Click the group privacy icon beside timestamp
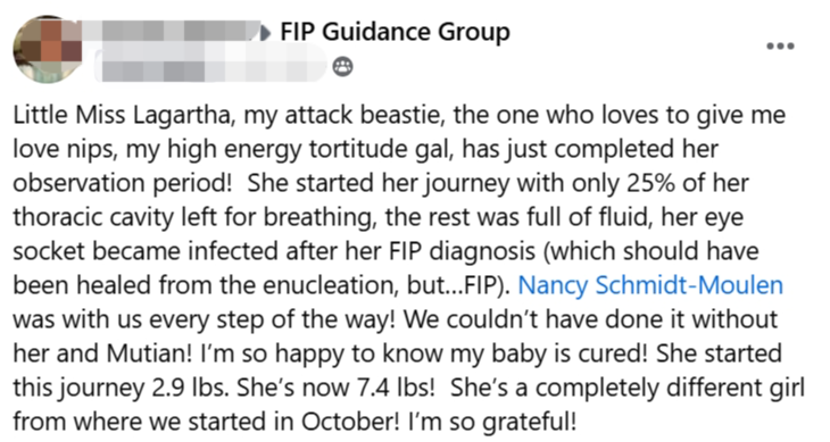The height and width of the screenshot is (442, 830). 342,67
